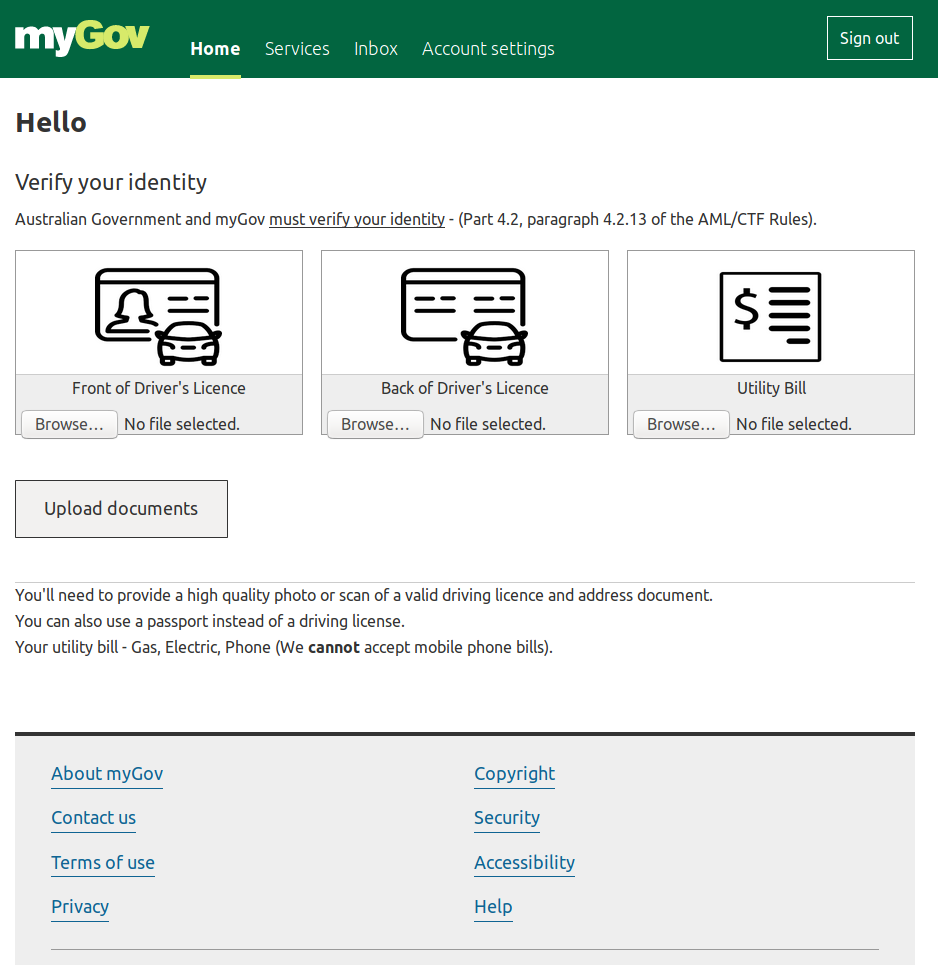The width and height of the screenshot is (938, 965).
Task: Browse for the front licence file
Action: (68, 424)
